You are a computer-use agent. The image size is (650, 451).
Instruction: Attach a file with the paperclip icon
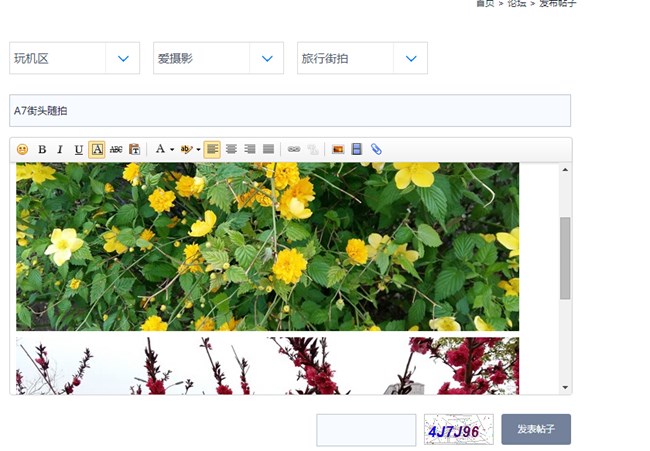point(376,149)
